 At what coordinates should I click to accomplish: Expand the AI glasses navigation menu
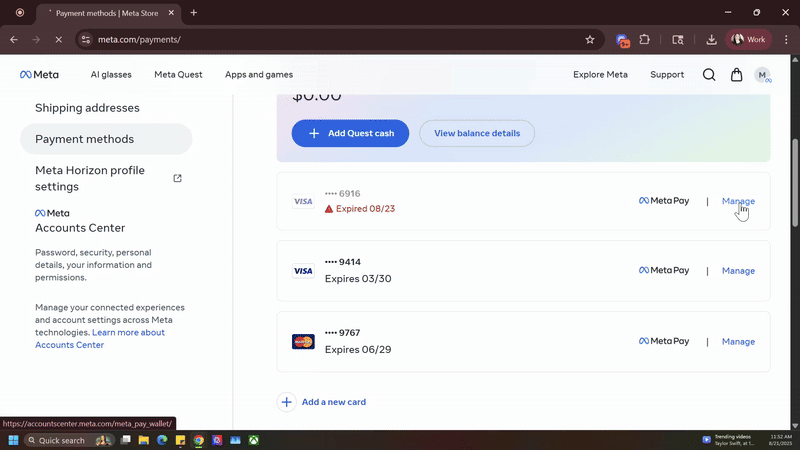pos(110,75)
